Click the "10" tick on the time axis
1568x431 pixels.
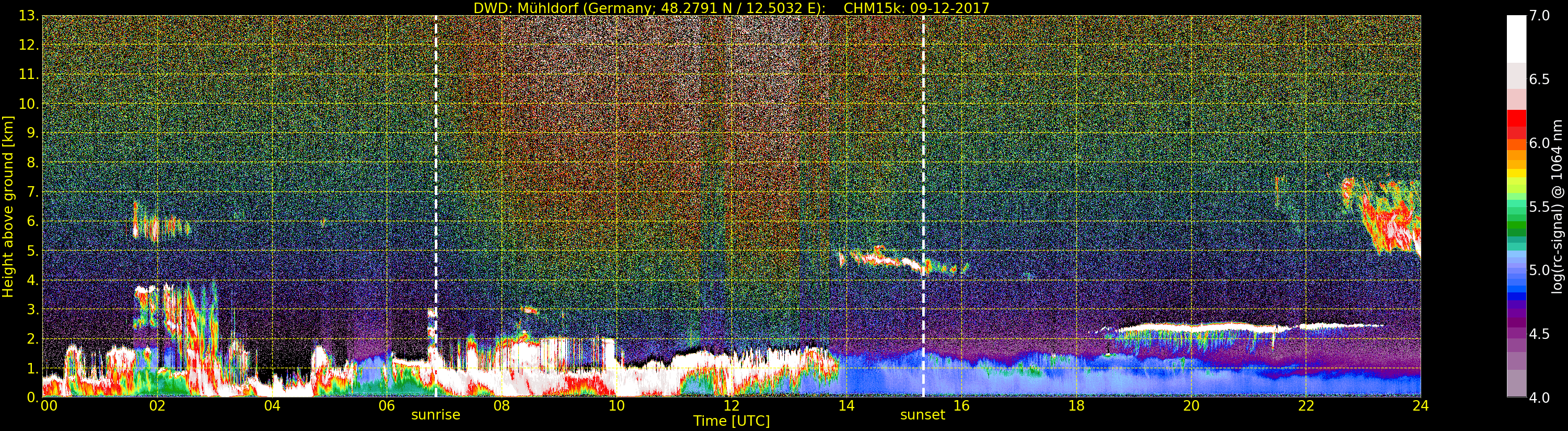(617, 406)
